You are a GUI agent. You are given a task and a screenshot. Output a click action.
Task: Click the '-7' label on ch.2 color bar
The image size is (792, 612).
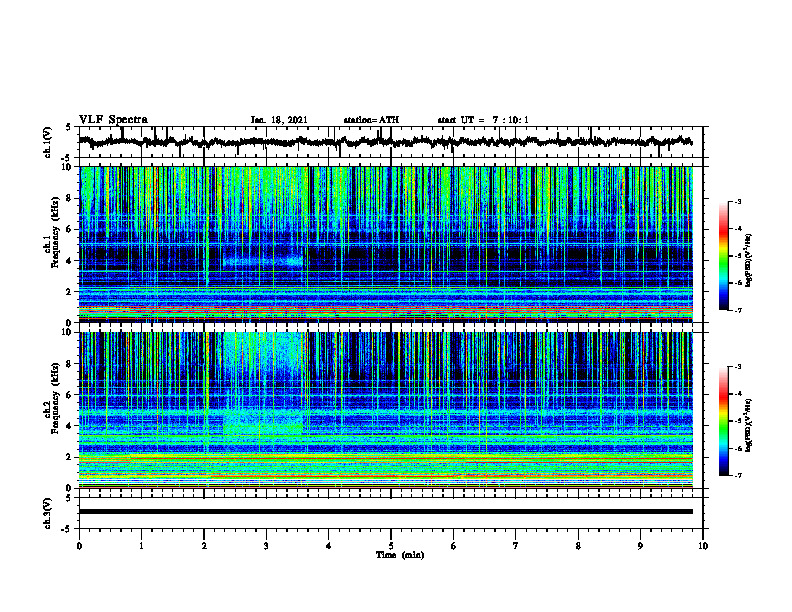[738, 476]
